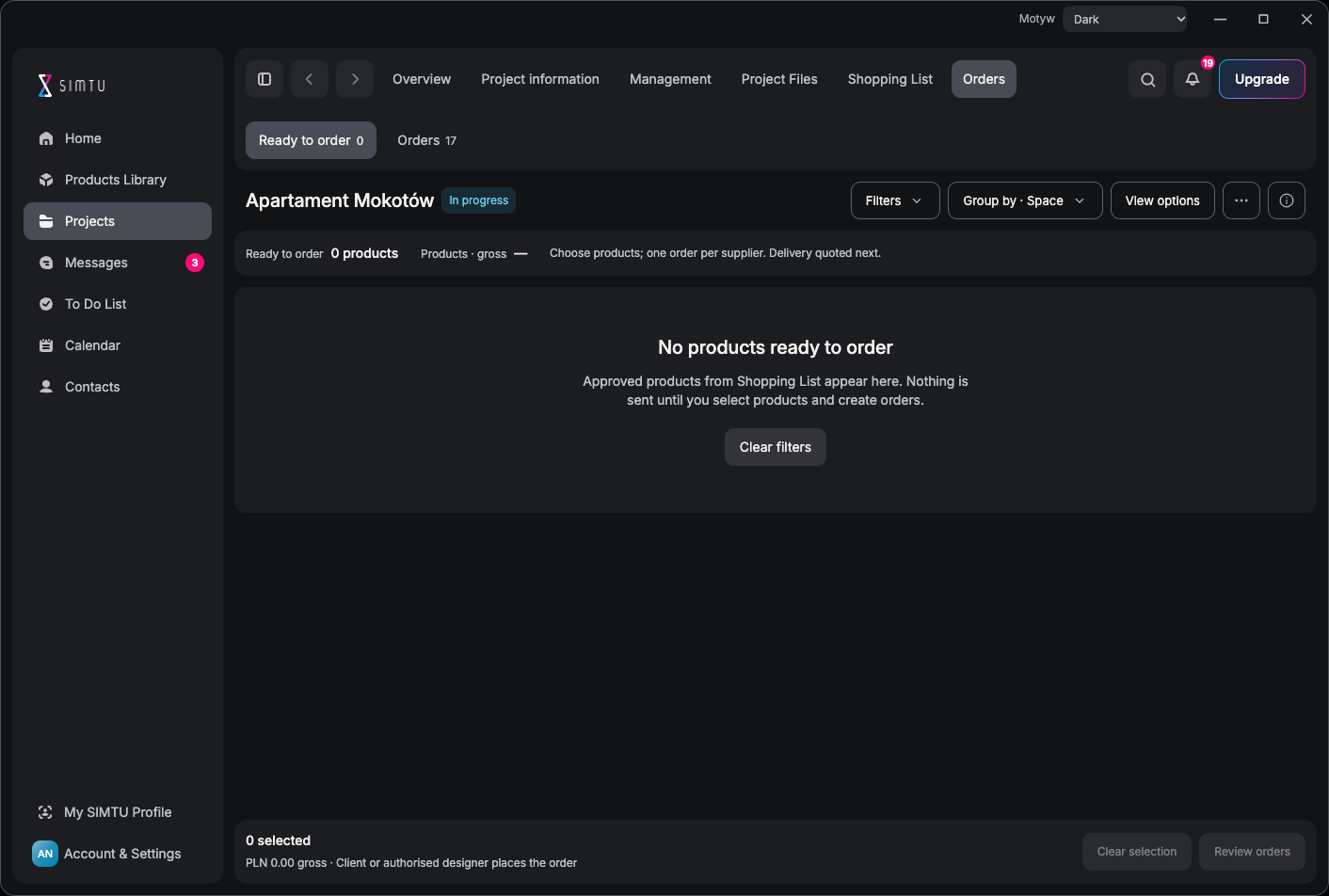Click the AN account avatar
The height and width of the screenshot is (896, 1329).
pyautogui.click(x=45, y=854)
